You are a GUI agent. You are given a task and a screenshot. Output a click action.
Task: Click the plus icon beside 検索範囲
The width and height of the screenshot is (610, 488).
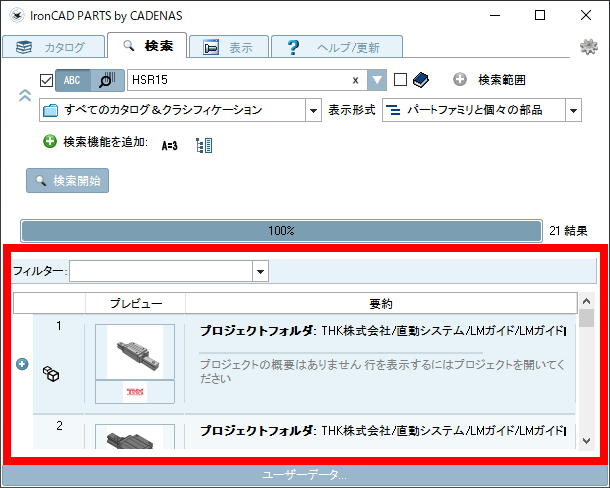(x=459, y=79)
